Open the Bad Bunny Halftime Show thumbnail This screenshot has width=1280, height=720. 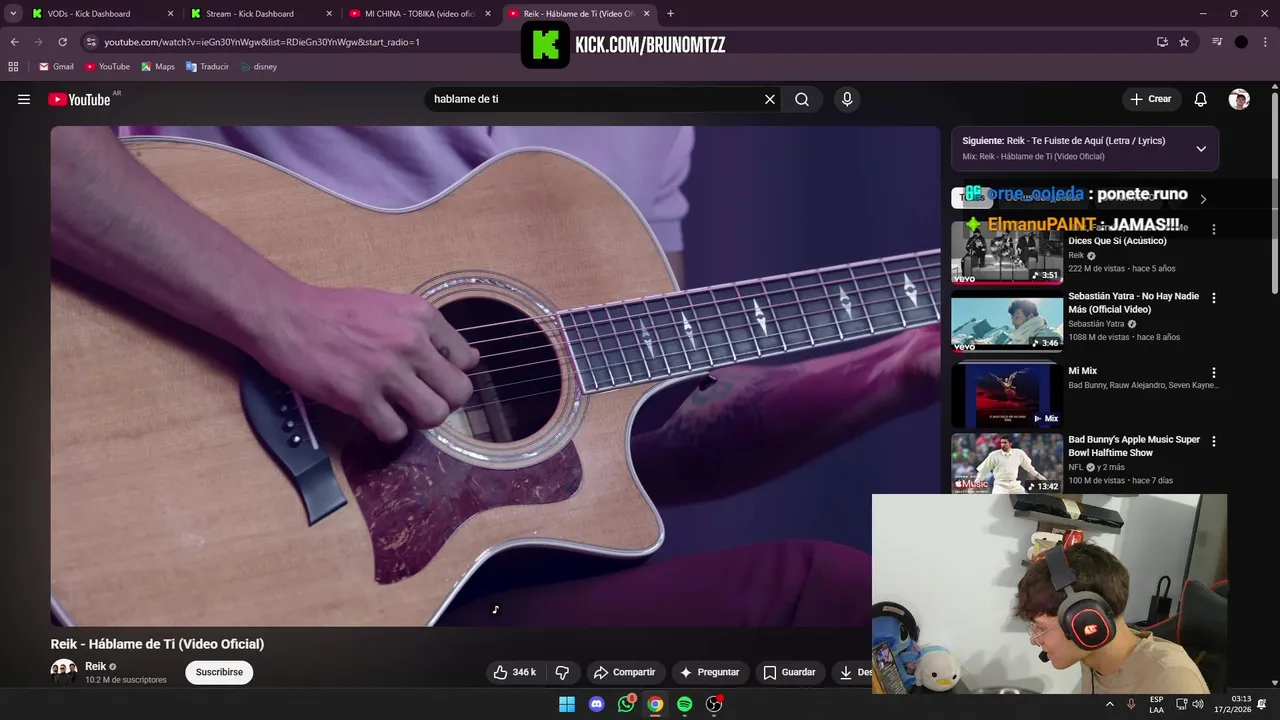(x=1007, y=463)
